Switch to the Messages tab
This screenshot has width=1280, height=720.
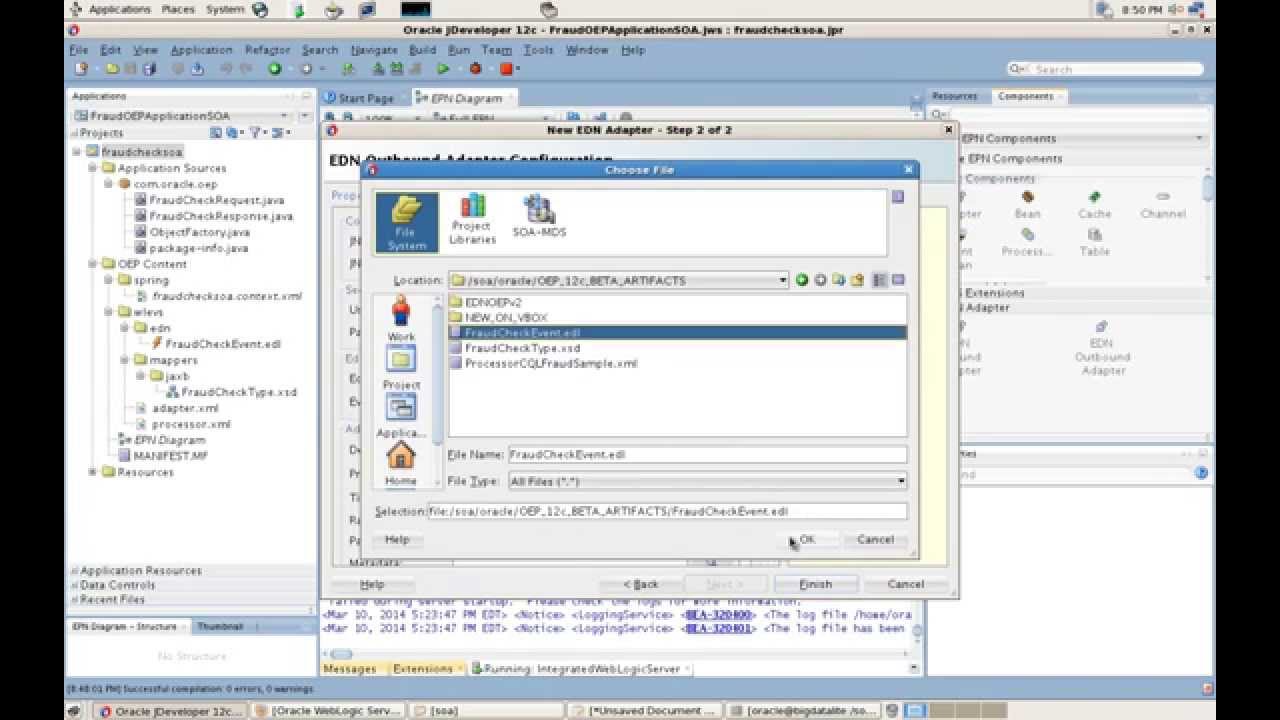(349, 669)
